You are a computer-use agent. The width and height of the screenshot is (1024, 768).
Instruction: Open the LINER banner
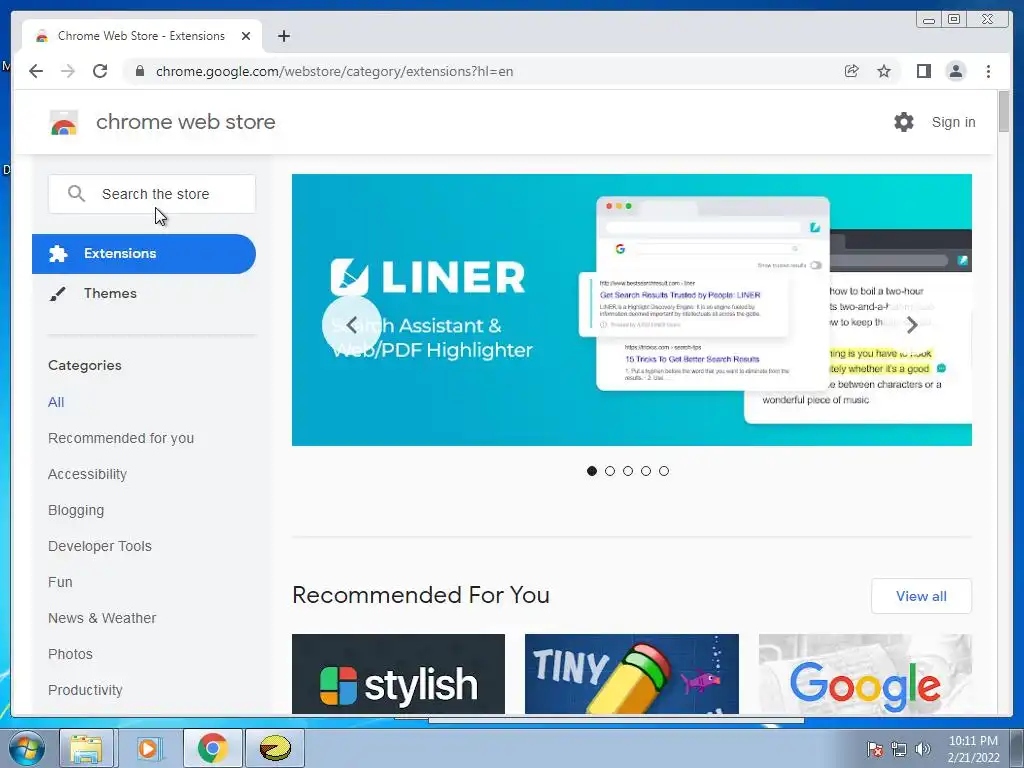click(632, 310)
